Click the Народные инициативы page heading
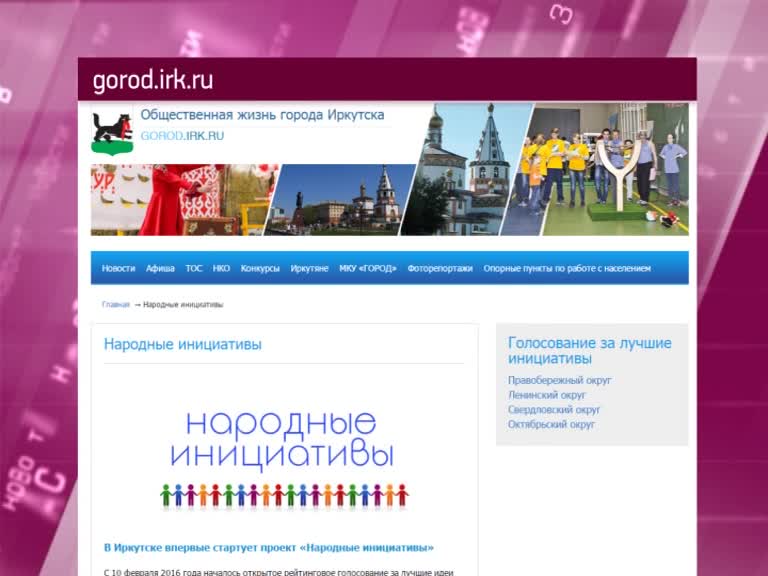Image resolution: width=768 pixels, height=576 pixels. pyautogui.click(x=183, y=344)
